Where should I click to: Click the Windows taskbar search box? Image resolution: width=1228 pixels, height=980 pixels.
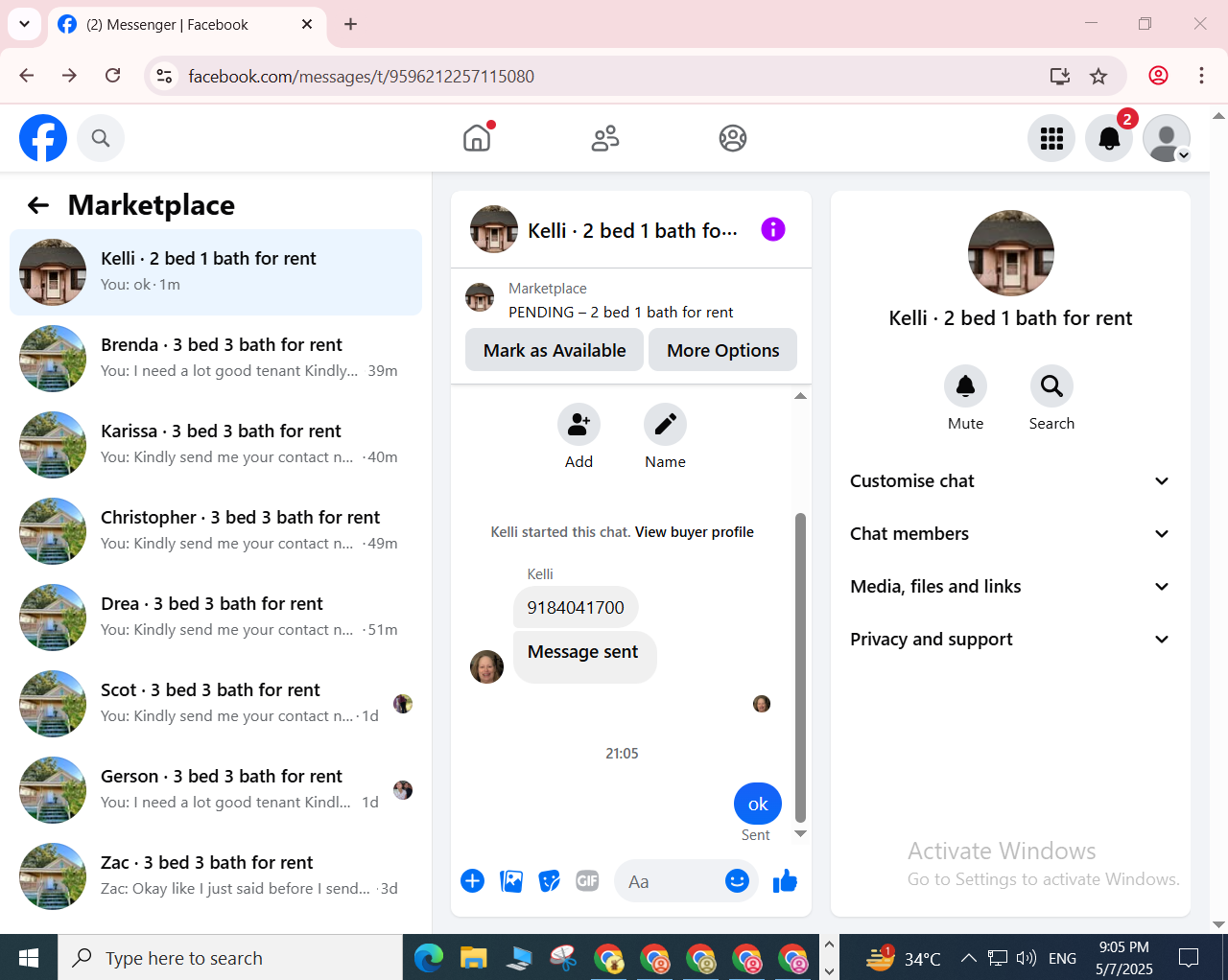(230, 958)
